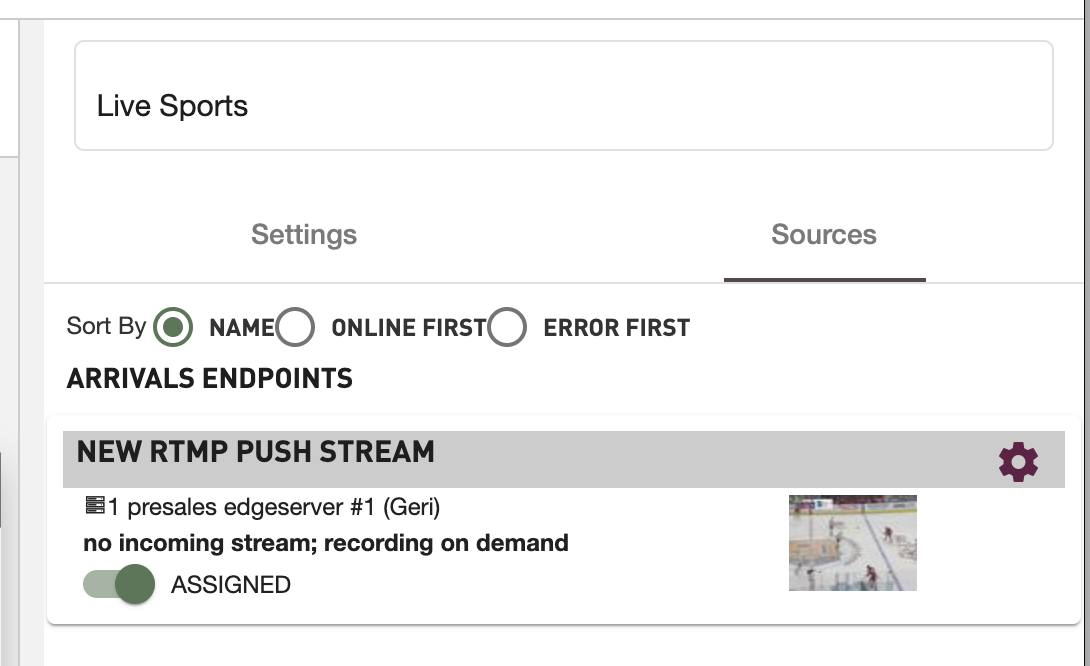Click the ERROR FIRST label text
Screen dimensions: 1090x666
616,328
